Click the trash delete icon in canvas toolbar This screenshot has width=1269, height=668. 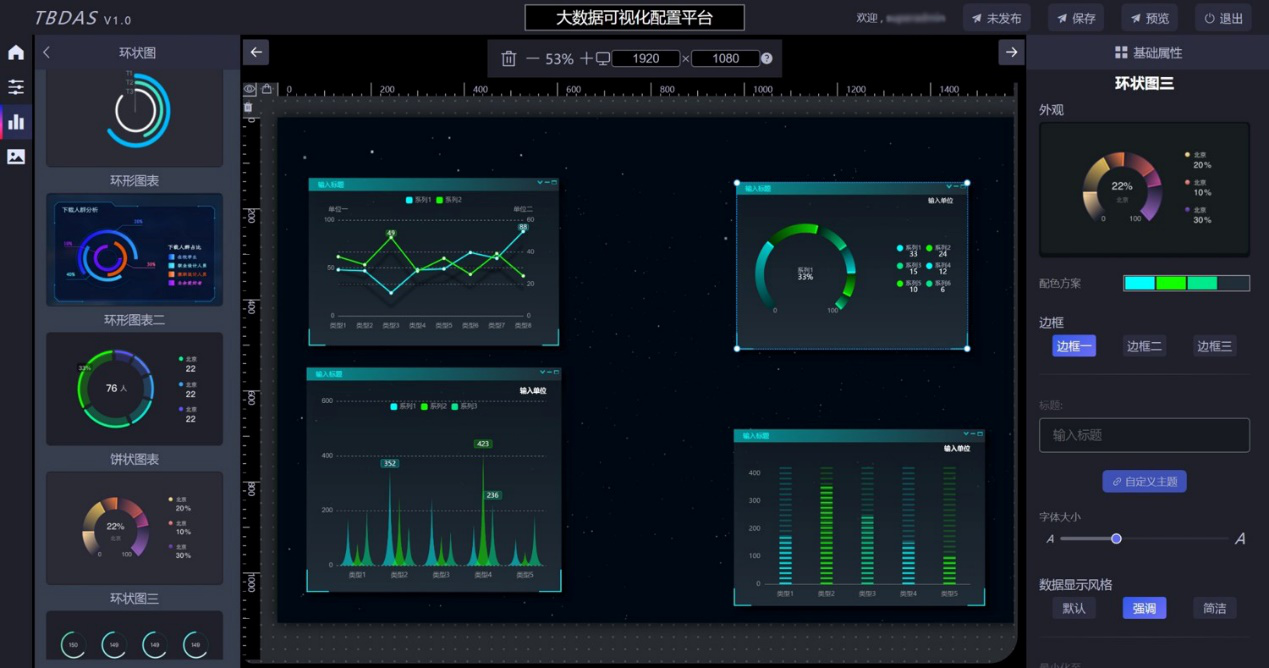click(508, 59)
